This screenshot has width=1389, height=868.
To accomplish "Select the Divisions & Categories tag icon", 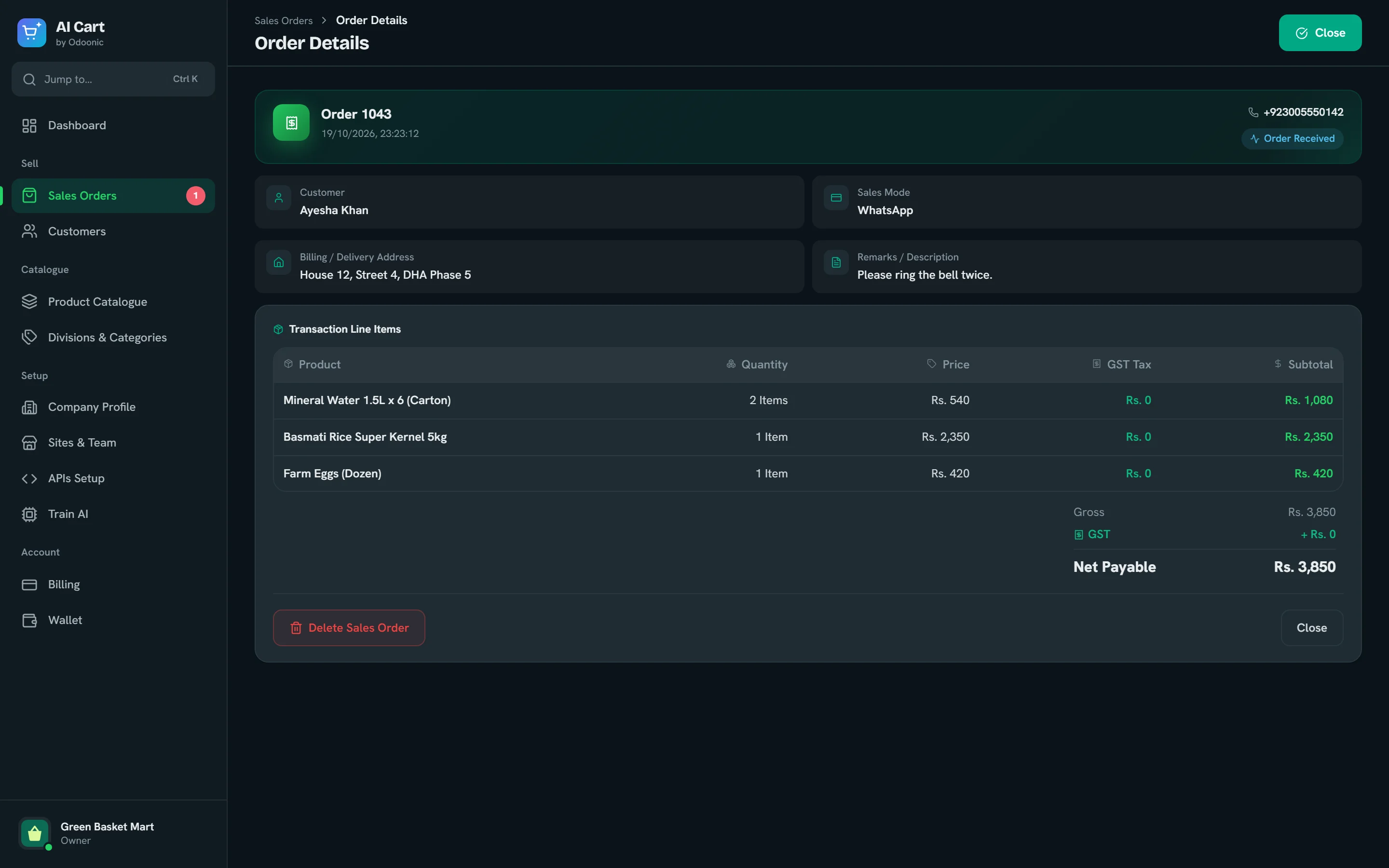I will click(x=29, y=338).
